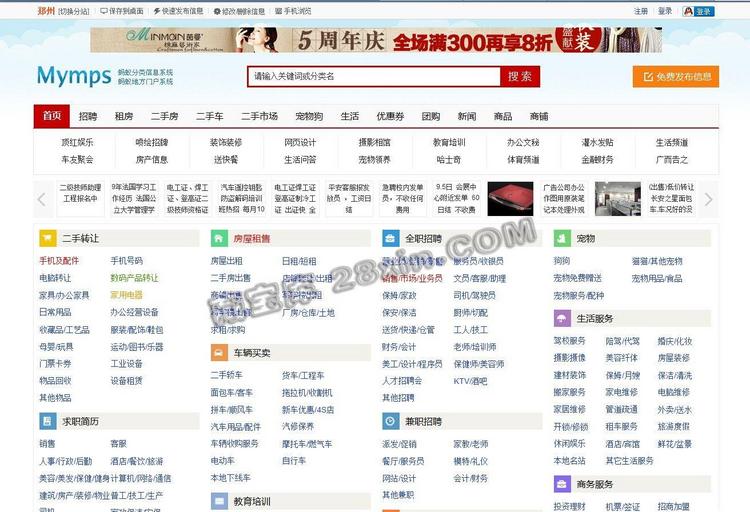Image resolution: width=750 pixels, height=512 pixels.
Task: Open the 手机及配件 link
Action: [59, 261]
